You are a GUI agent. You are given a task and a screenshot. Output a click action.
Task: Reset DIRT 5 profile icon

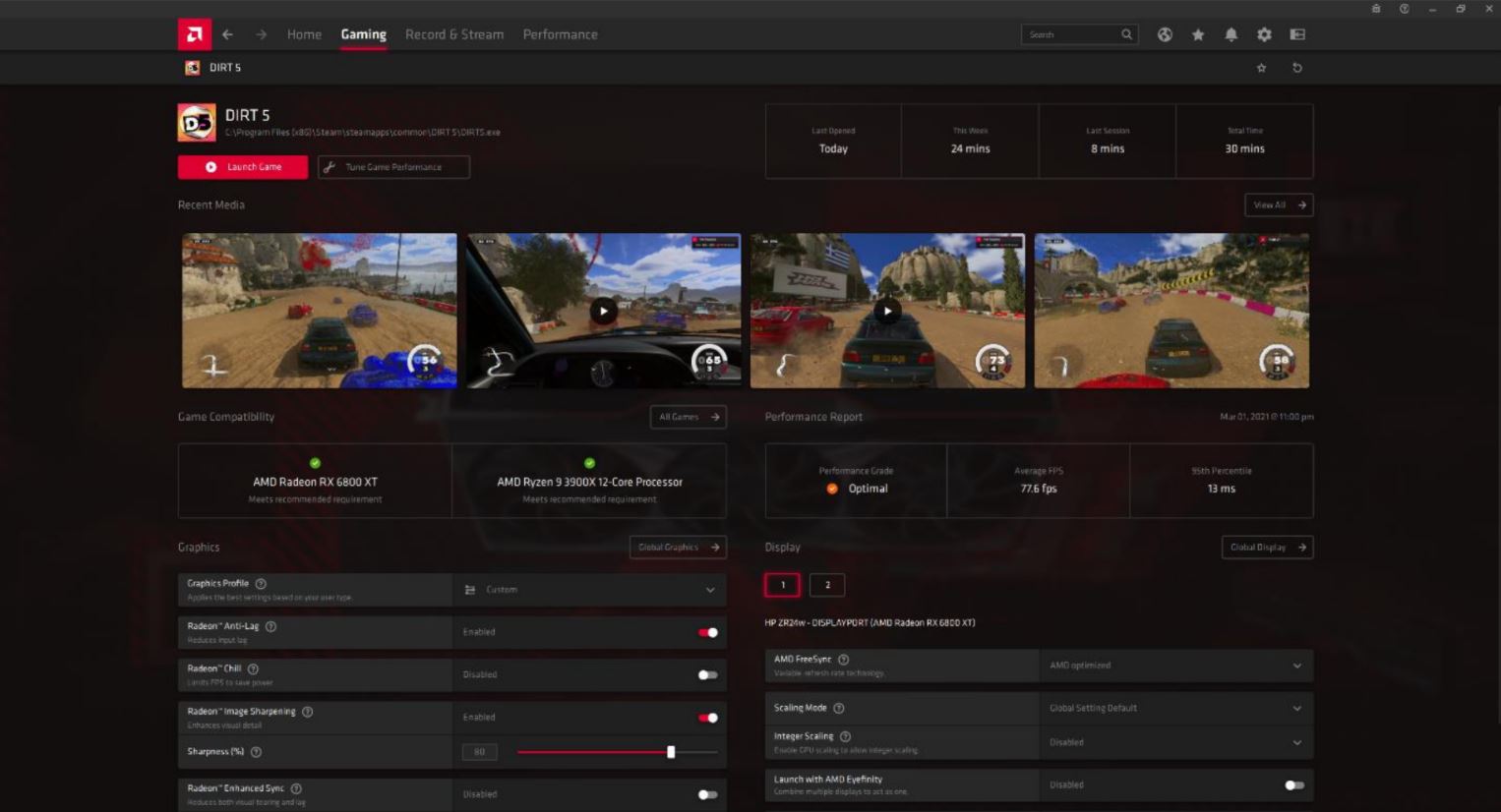(x=1296, y=68)
